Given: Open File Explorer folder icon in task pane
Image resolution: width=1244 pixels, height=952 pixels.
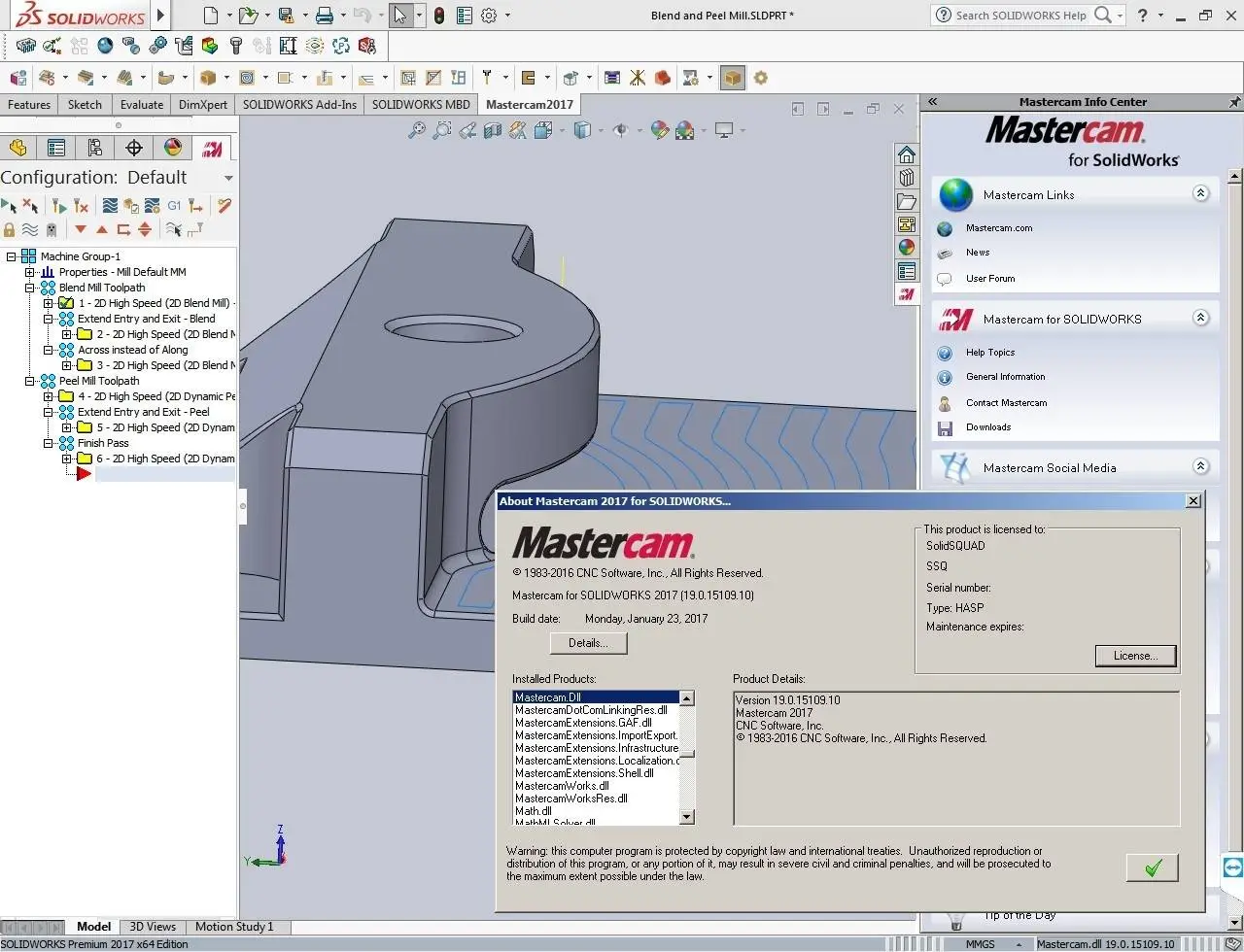Looking at the screenshot, I should click(907, 201).
